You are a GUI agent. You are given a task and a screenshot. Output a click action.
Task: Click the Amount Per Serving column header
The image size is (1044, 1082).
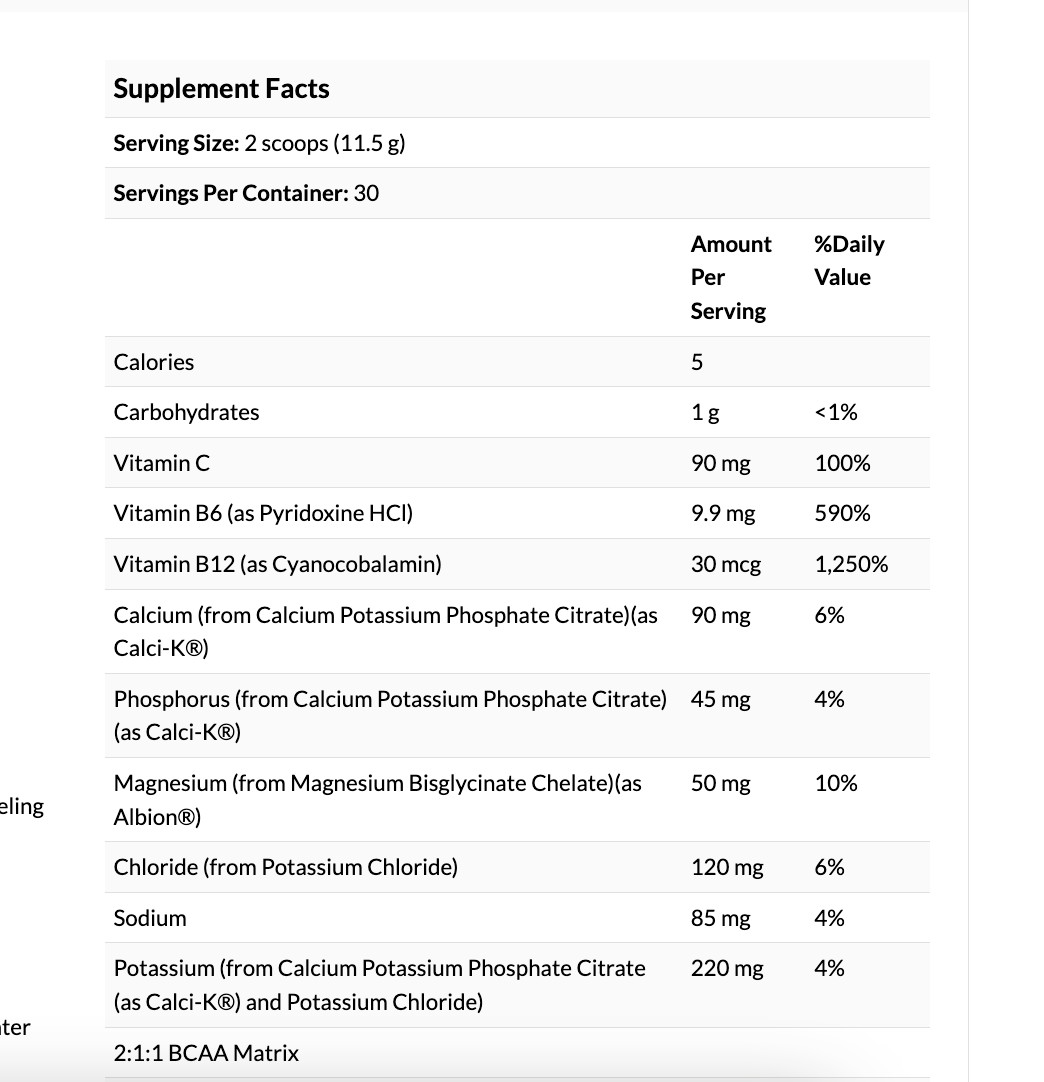[731, 277]
